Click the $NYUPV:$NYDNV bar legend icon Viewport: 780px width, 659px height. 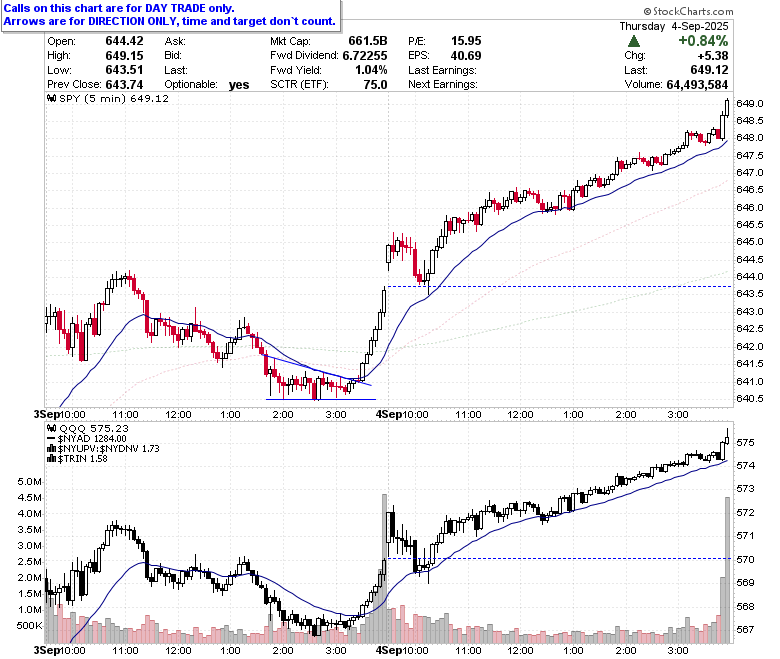coord(51,449)
